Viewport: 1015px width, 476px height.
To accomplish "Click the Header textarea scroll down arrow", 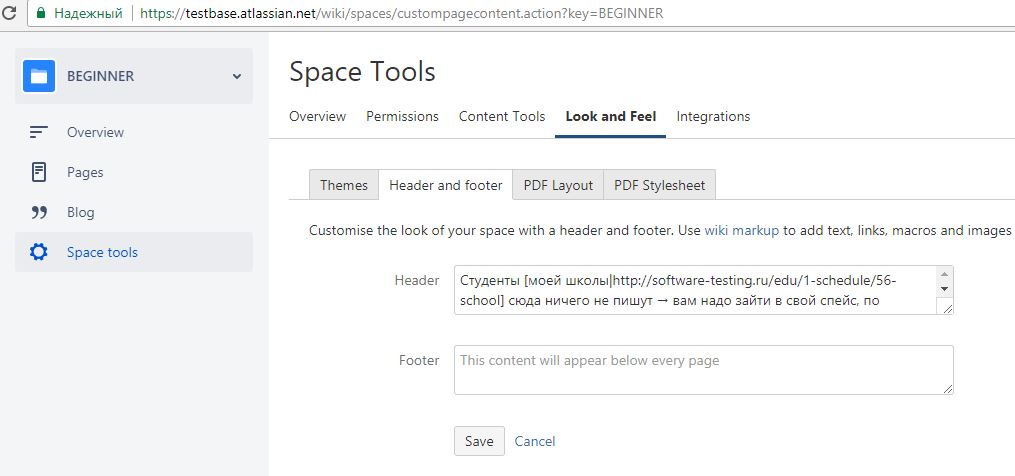I will [944, 289].
